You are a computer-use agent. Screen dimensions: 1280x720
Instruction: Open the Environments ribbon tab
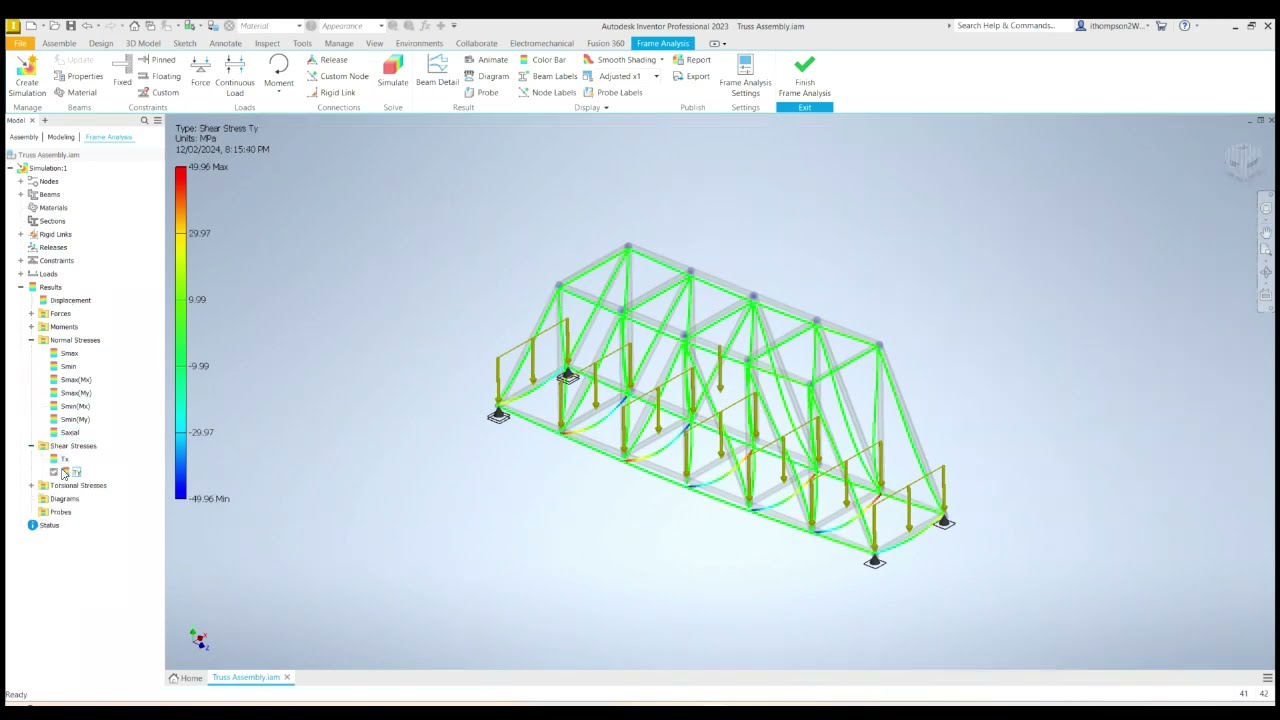(x=419, y=43)
